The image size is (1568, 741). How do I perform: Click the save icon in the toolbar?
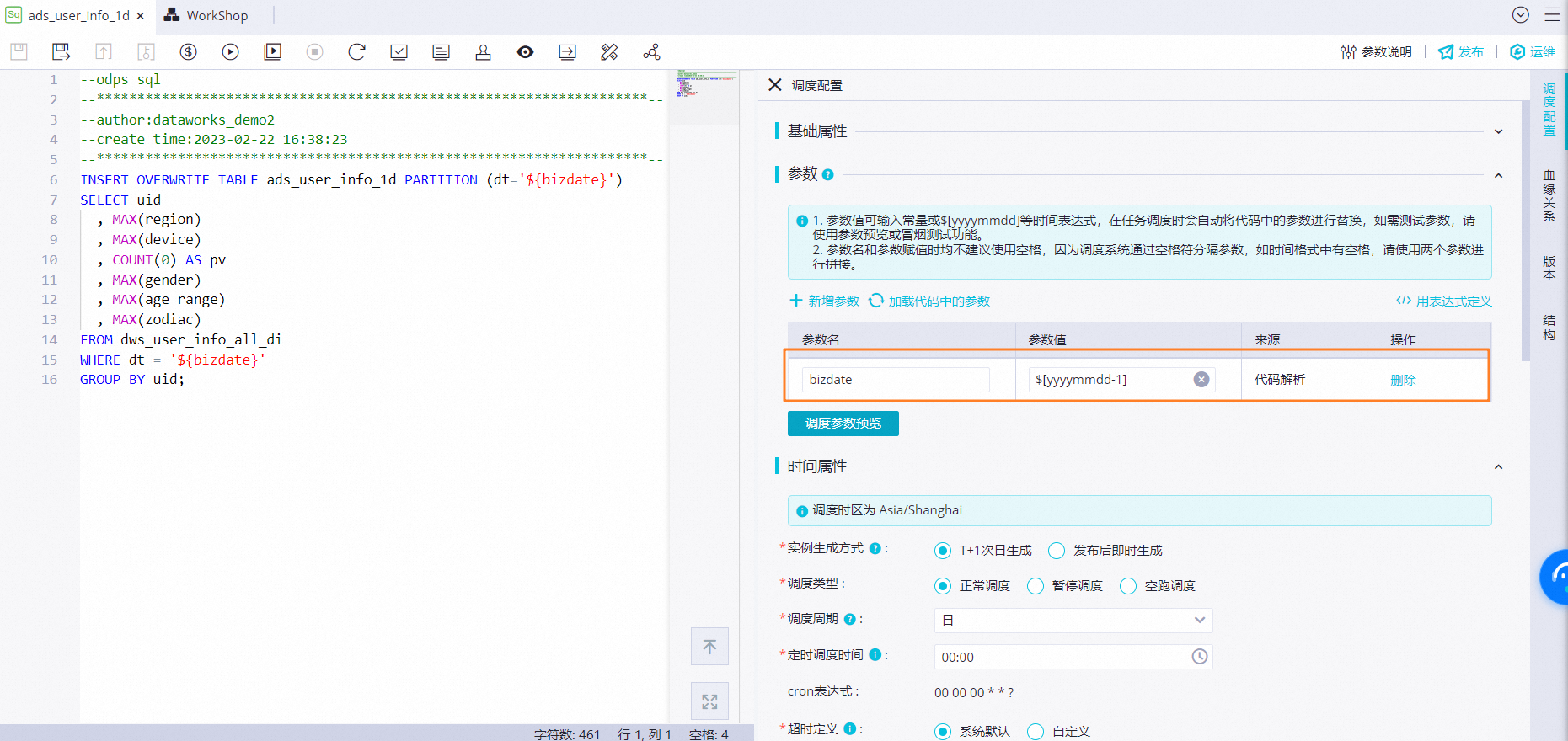click(19, 52)
